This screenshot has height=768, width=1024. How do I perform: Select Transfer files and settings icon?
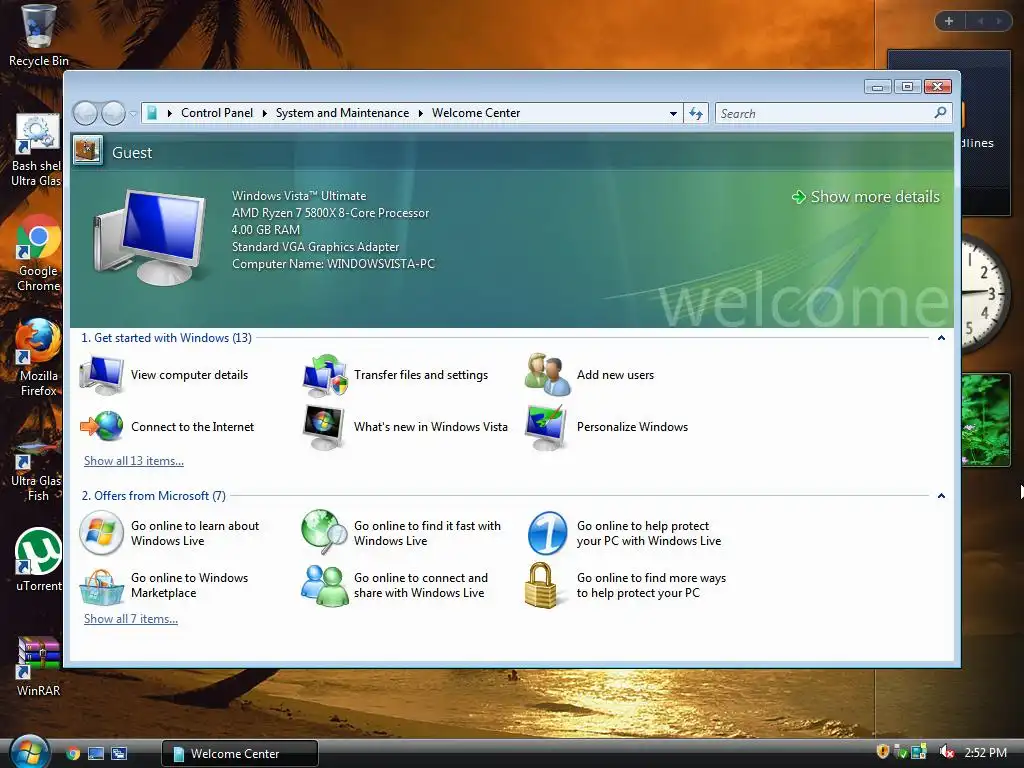click(x=325, y=375)
